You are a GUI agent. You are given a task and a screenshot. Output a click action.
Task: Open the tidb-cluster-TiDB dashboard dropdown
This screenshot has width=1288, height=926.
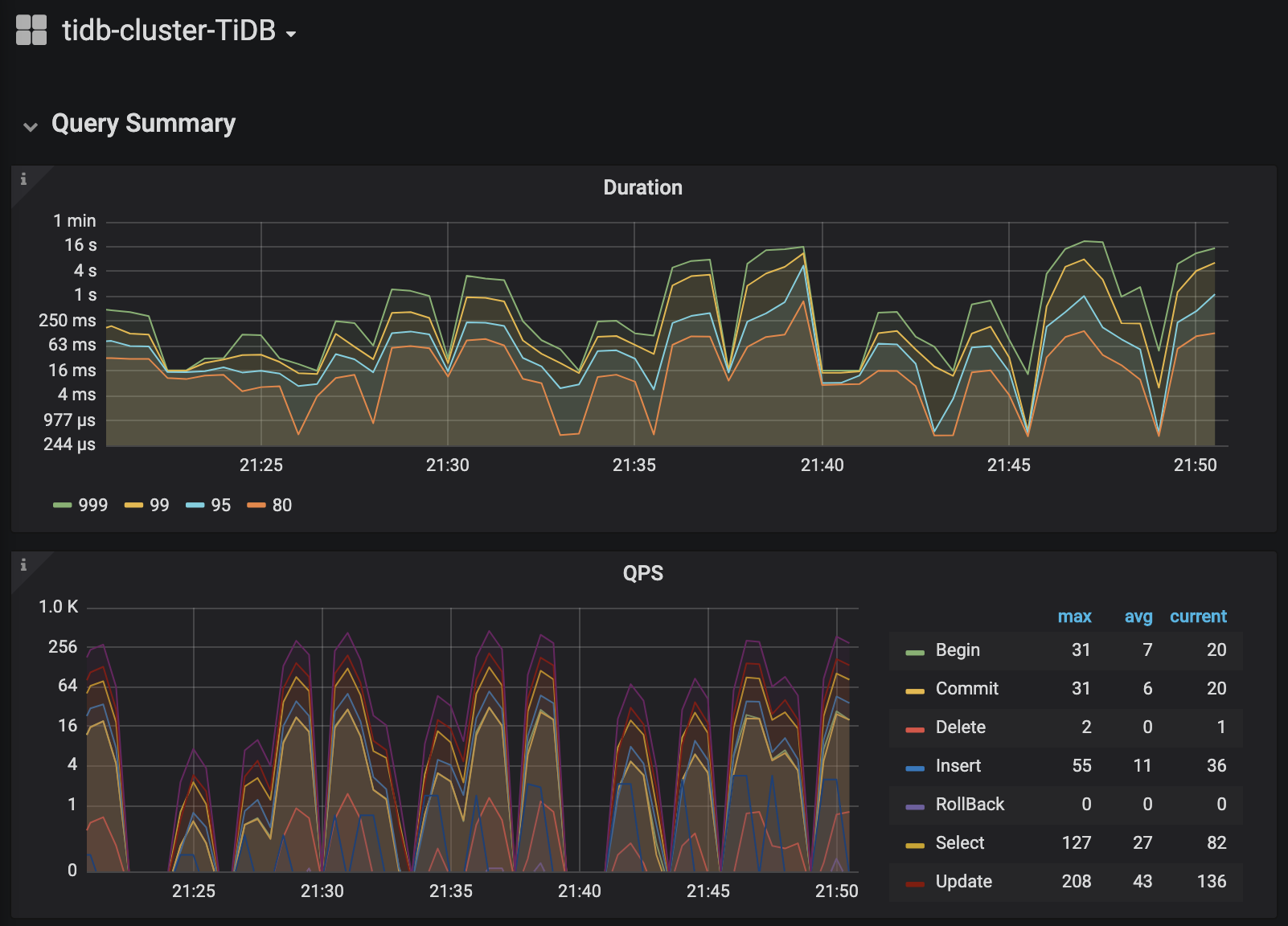[x=179, y=31]
